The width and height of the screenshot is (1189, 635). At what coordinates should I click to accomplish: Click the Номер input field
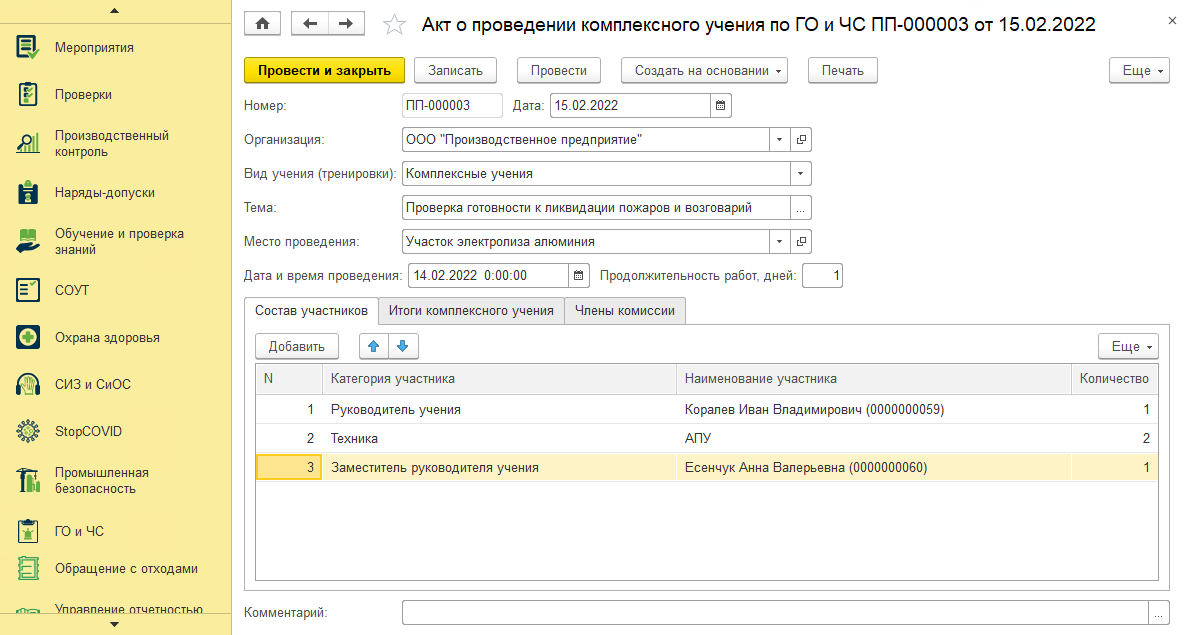click(452, 105)
